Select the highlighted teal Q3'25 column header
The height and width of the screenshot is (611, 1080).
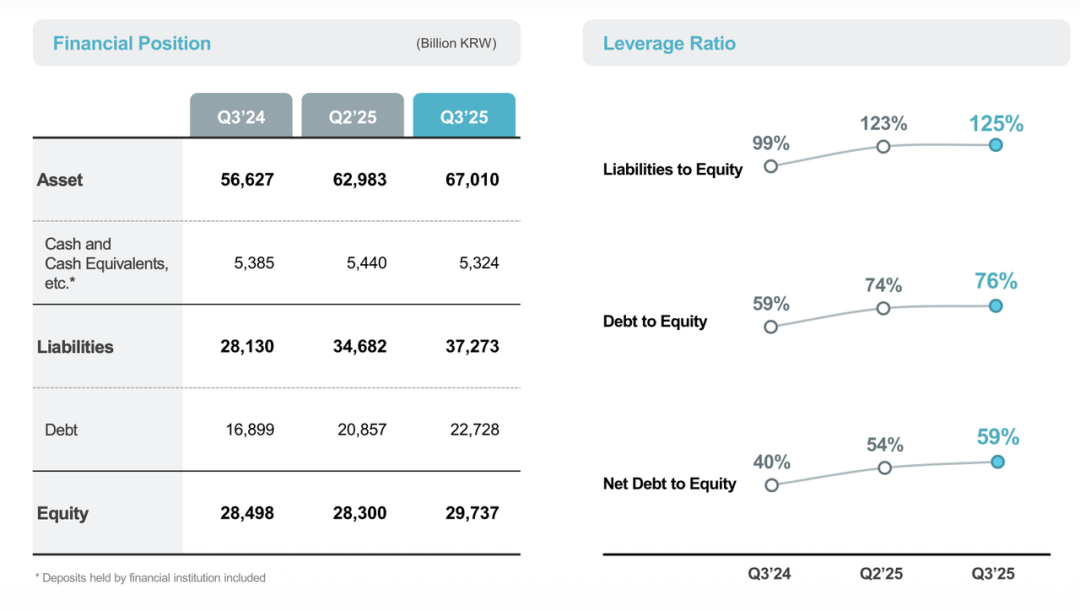click(464, 116)
